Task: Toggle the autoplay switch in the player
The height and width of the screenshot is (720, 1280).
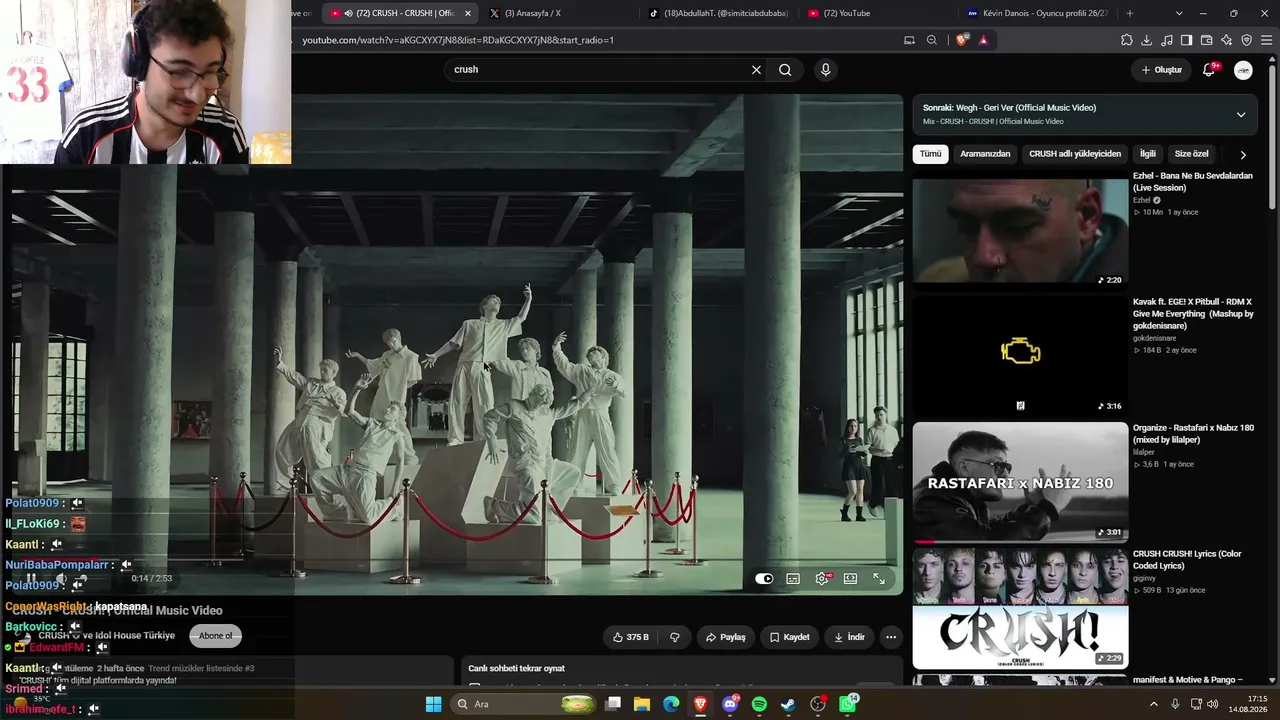Action: [764, 578]
